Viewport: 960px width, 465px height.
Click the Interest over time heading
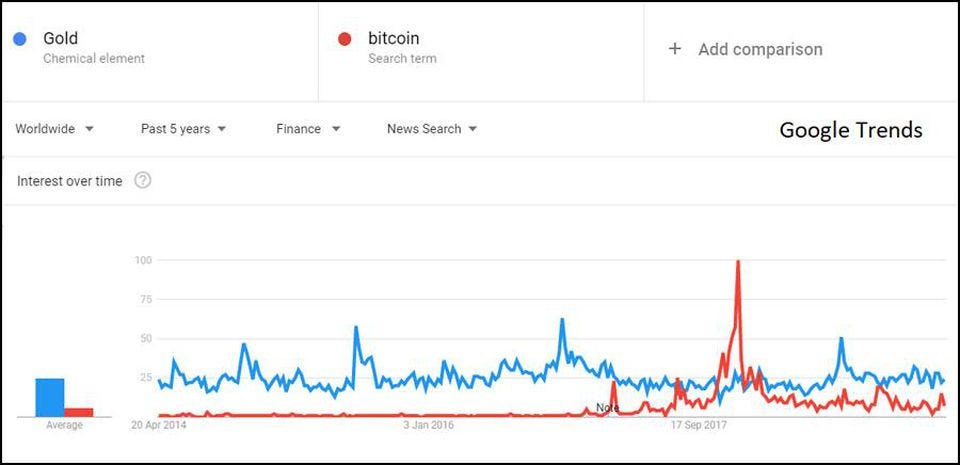70,181
